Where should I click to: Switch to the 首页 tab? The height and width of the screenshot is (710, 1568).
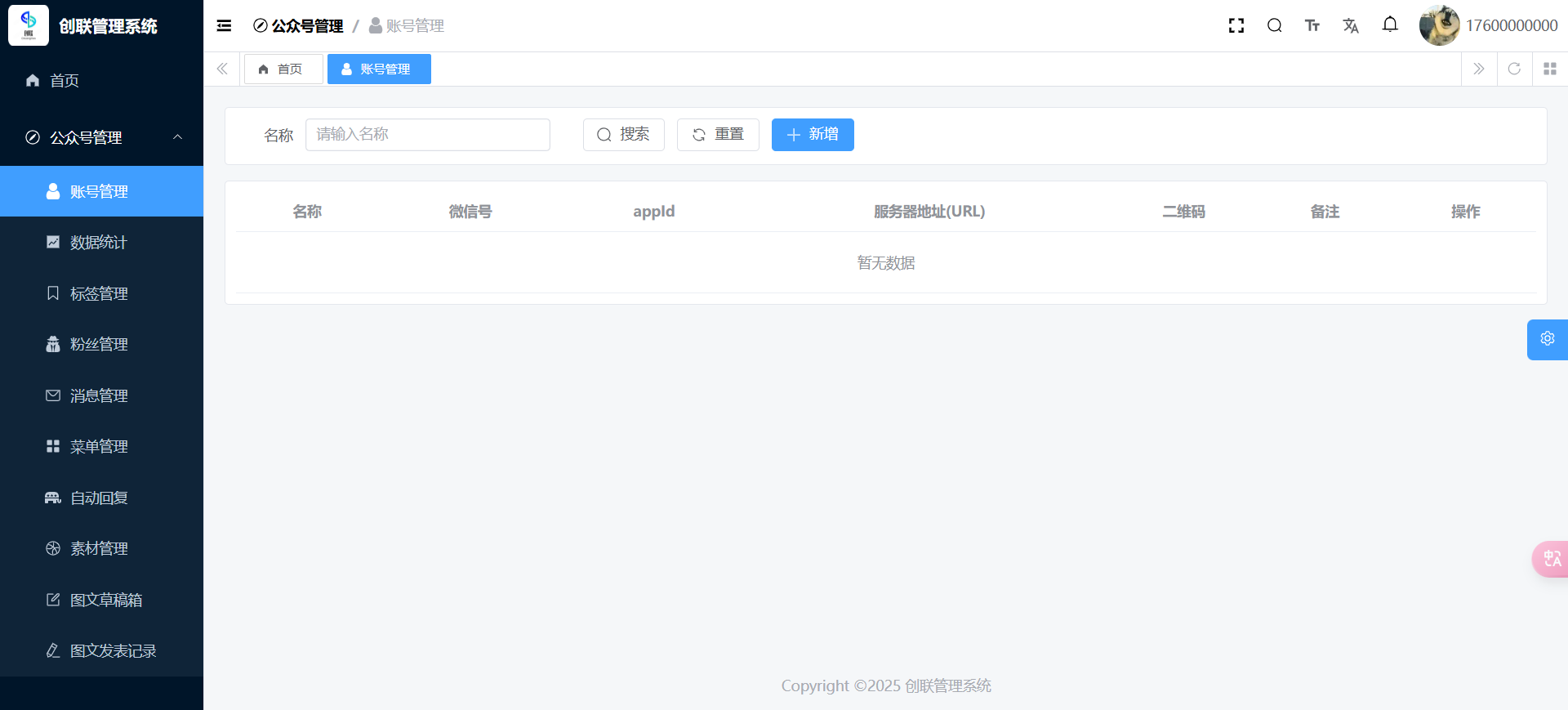283,69
